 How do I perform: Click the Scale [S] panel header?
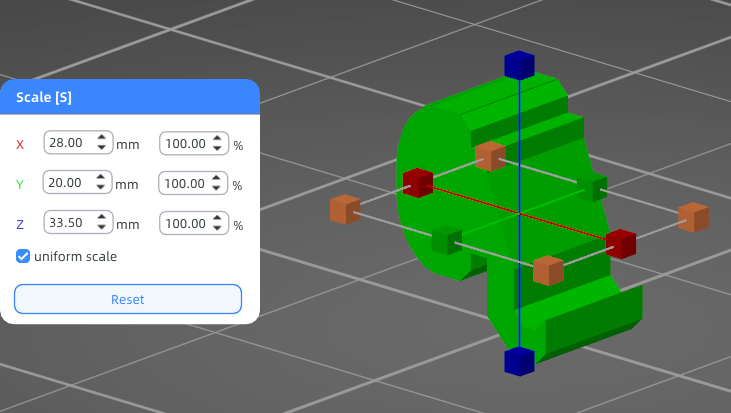(x=130, y=97)
